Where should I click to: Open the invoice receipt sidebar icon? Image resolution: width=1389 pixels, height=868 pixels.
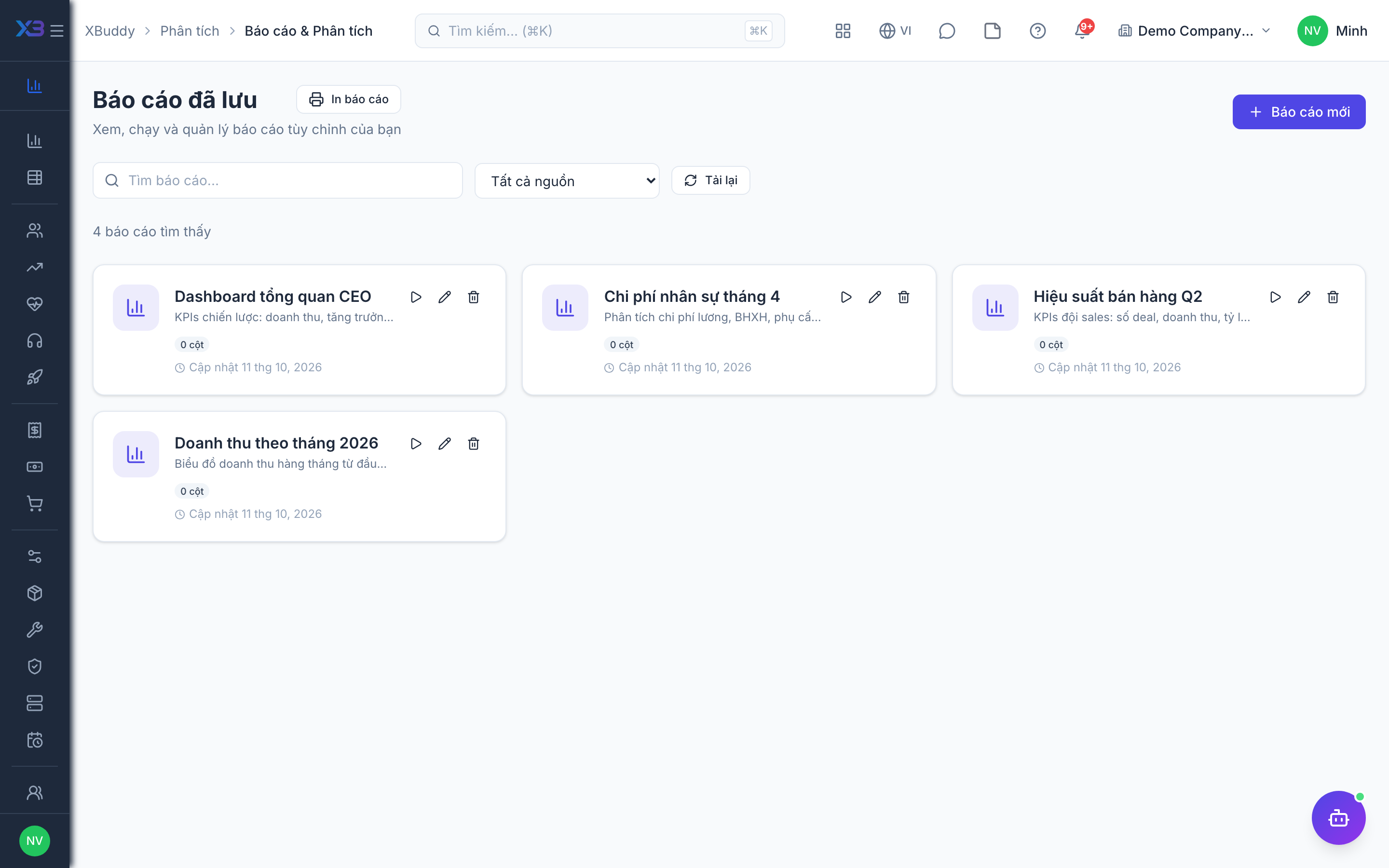coord(34,430)
